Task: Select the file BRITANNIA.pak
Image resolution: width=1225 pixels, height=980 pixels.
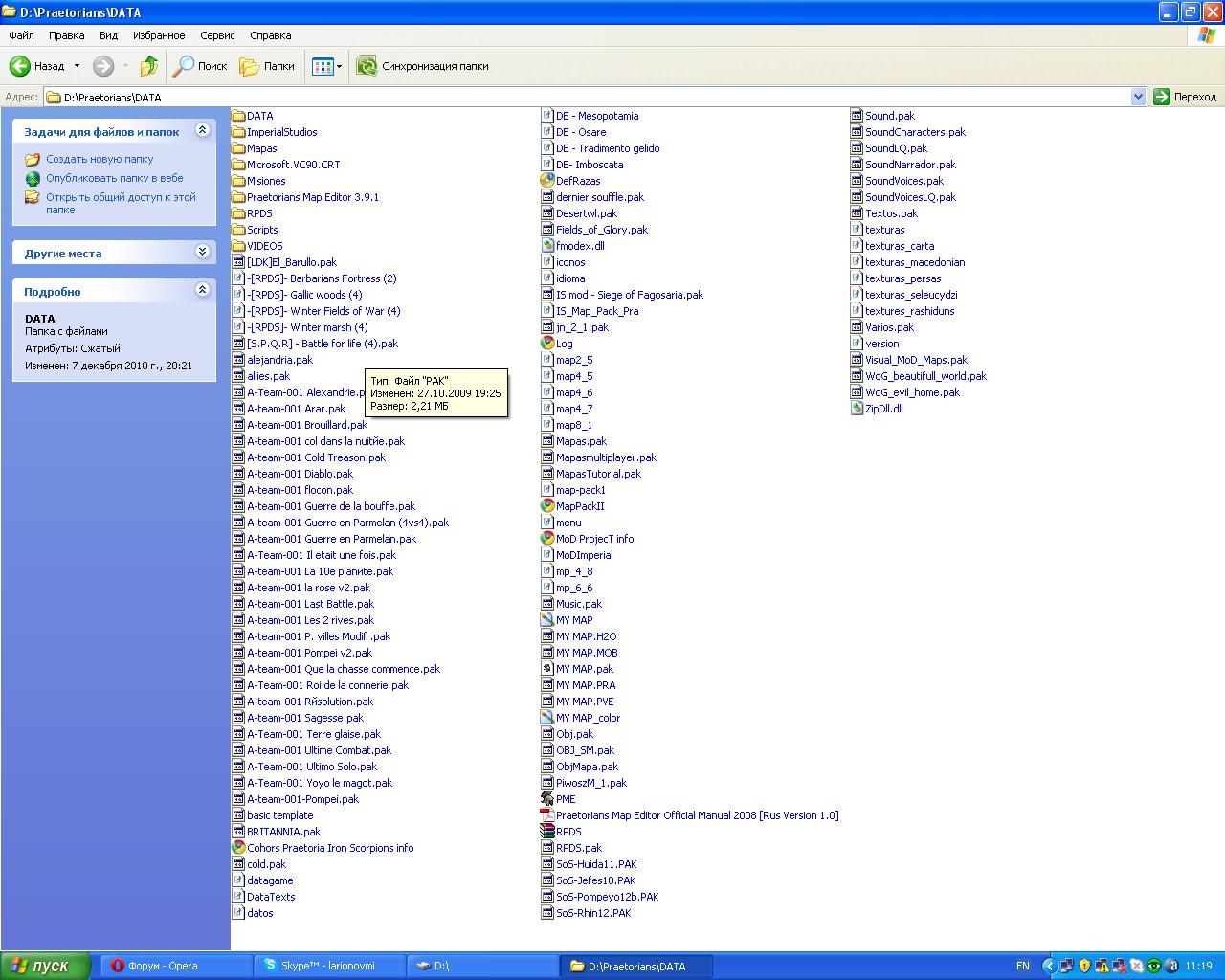Action: (276, 832)
